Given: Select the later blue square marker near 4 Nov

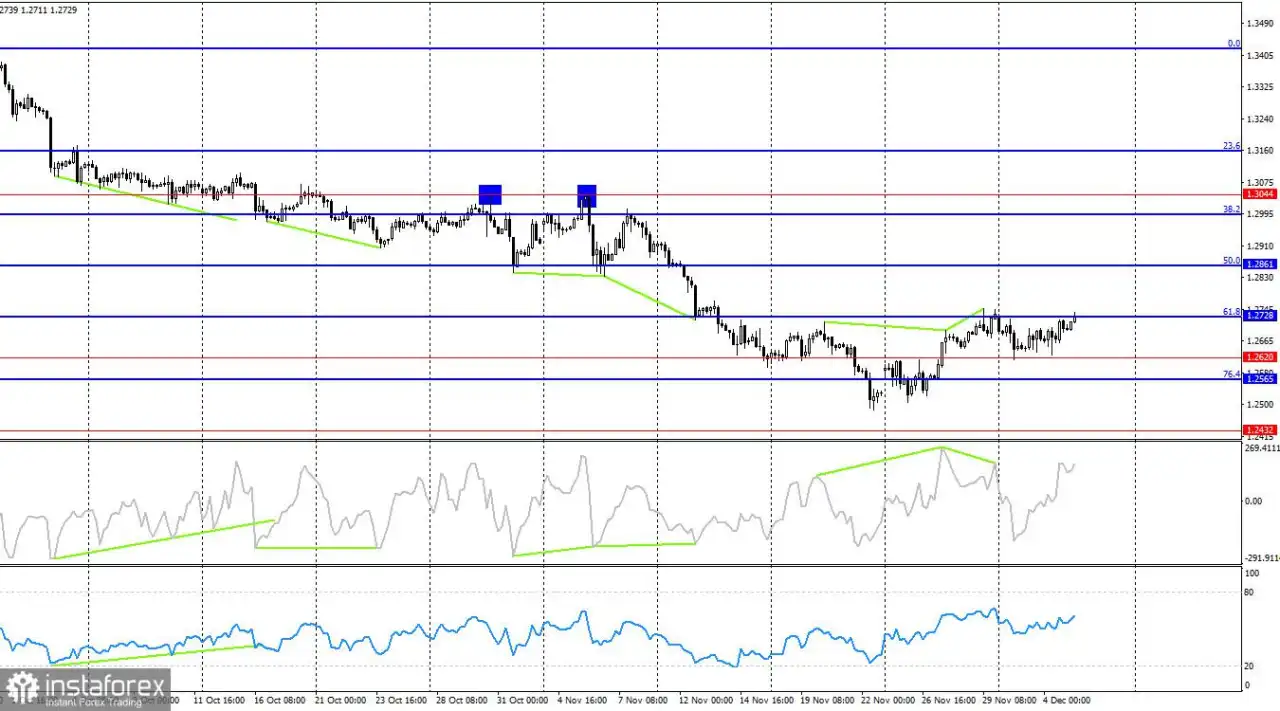Looking at the screenshot, I should pos(587,195).
